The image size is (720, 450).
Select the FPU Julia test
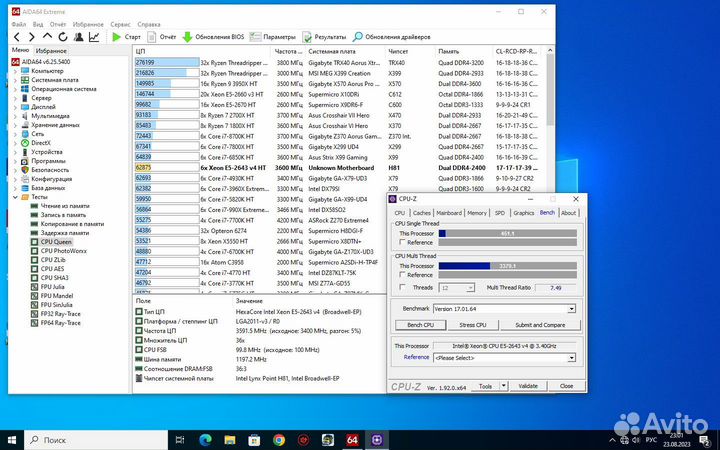coord(52,287)
